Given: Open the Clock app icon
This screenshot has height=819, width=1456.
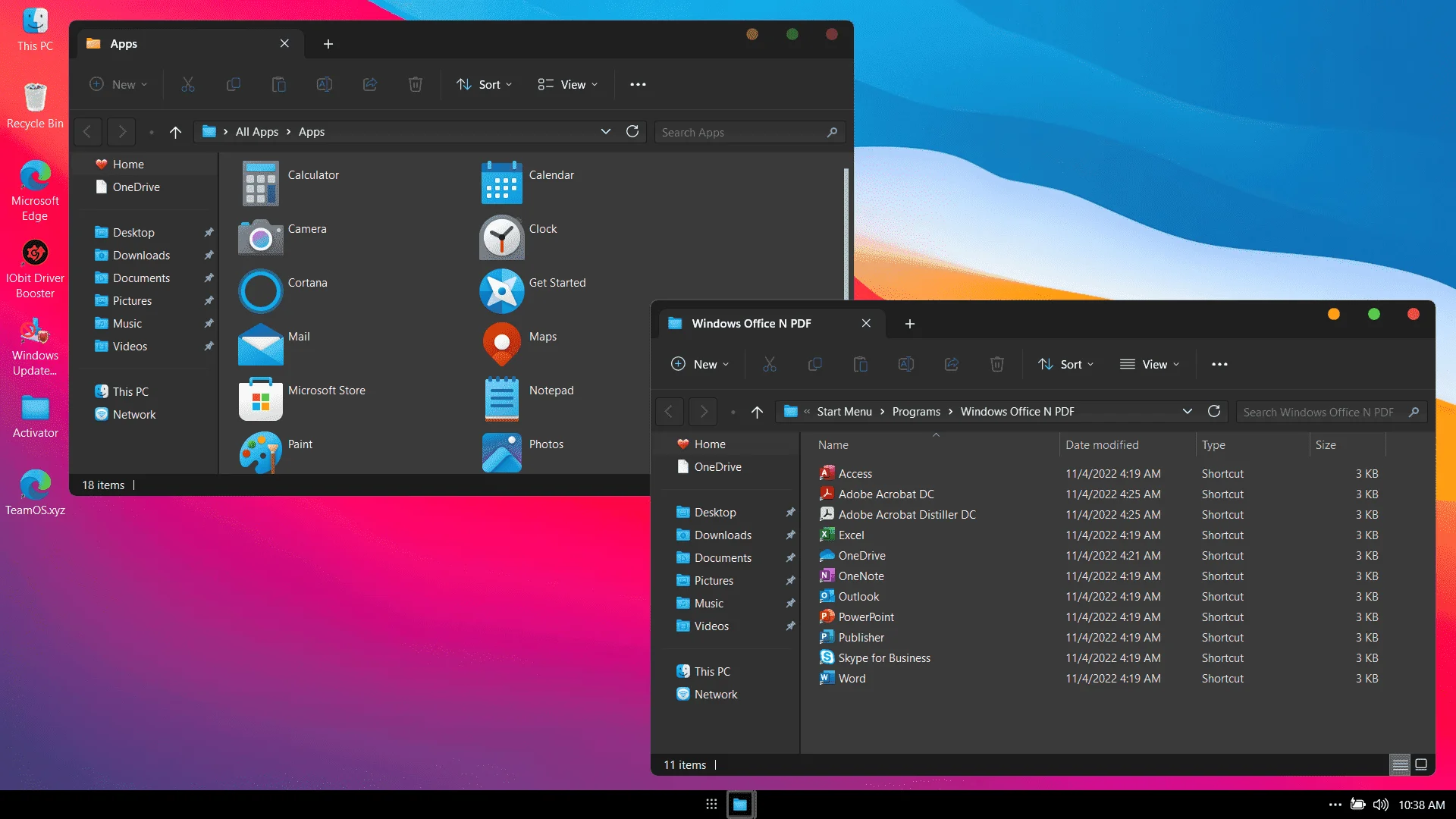Looking at the screenshot, I should (x=501, y=237).
